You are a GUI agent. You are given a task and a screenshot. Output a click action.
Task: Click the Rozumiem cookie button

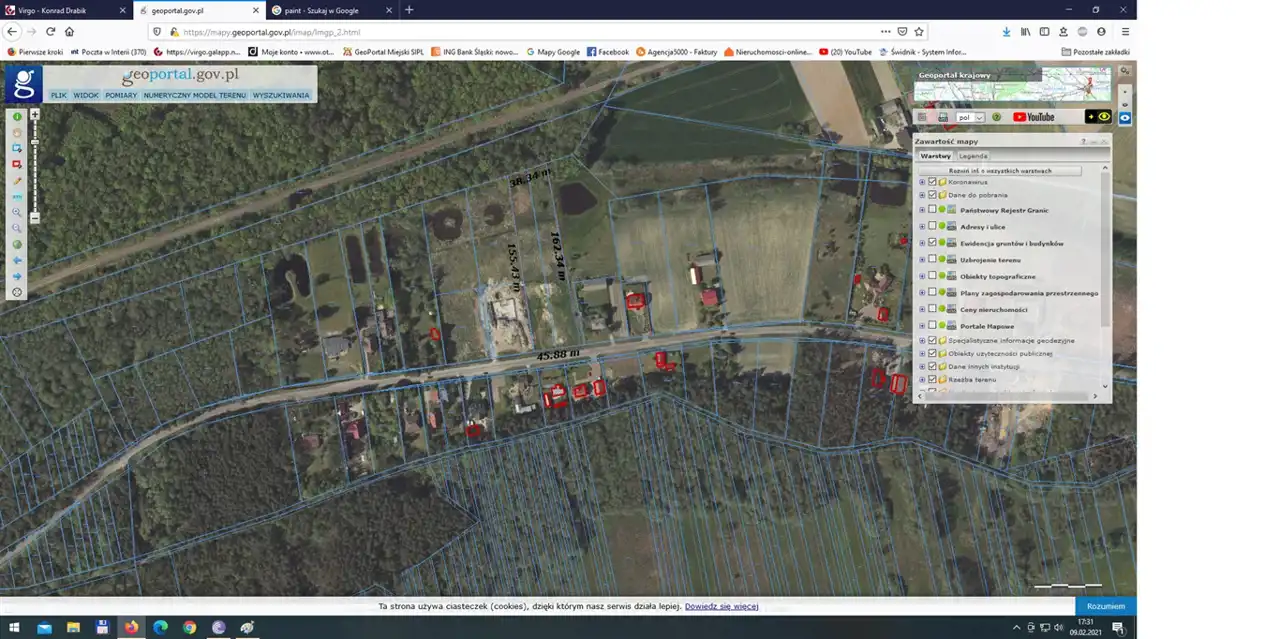tap(1105, 606)
